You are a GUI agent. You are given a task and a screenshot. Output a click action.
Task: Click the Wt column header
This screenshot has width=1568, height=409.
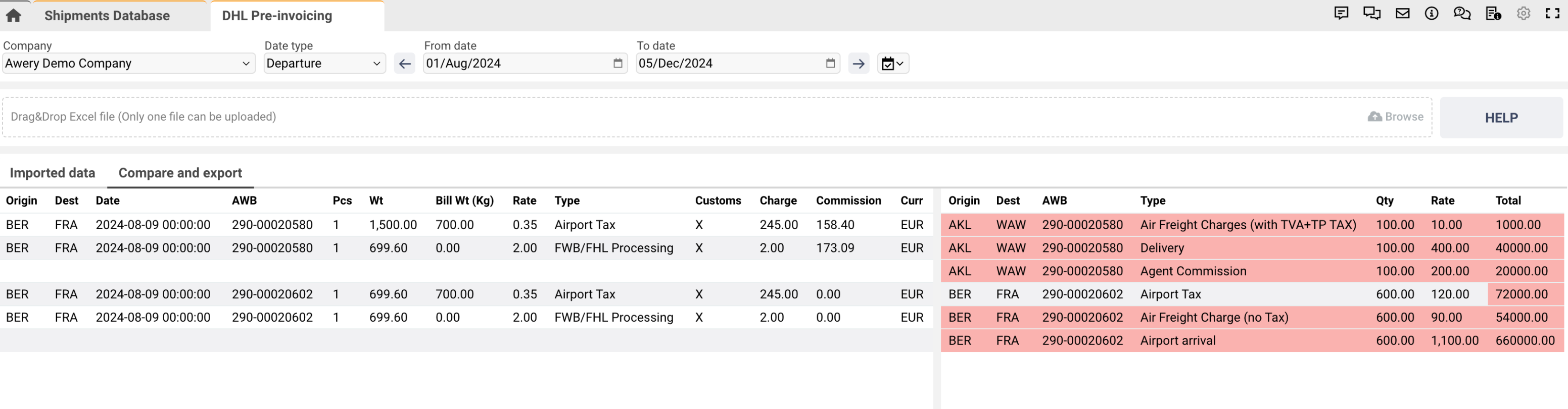(376, 200)
